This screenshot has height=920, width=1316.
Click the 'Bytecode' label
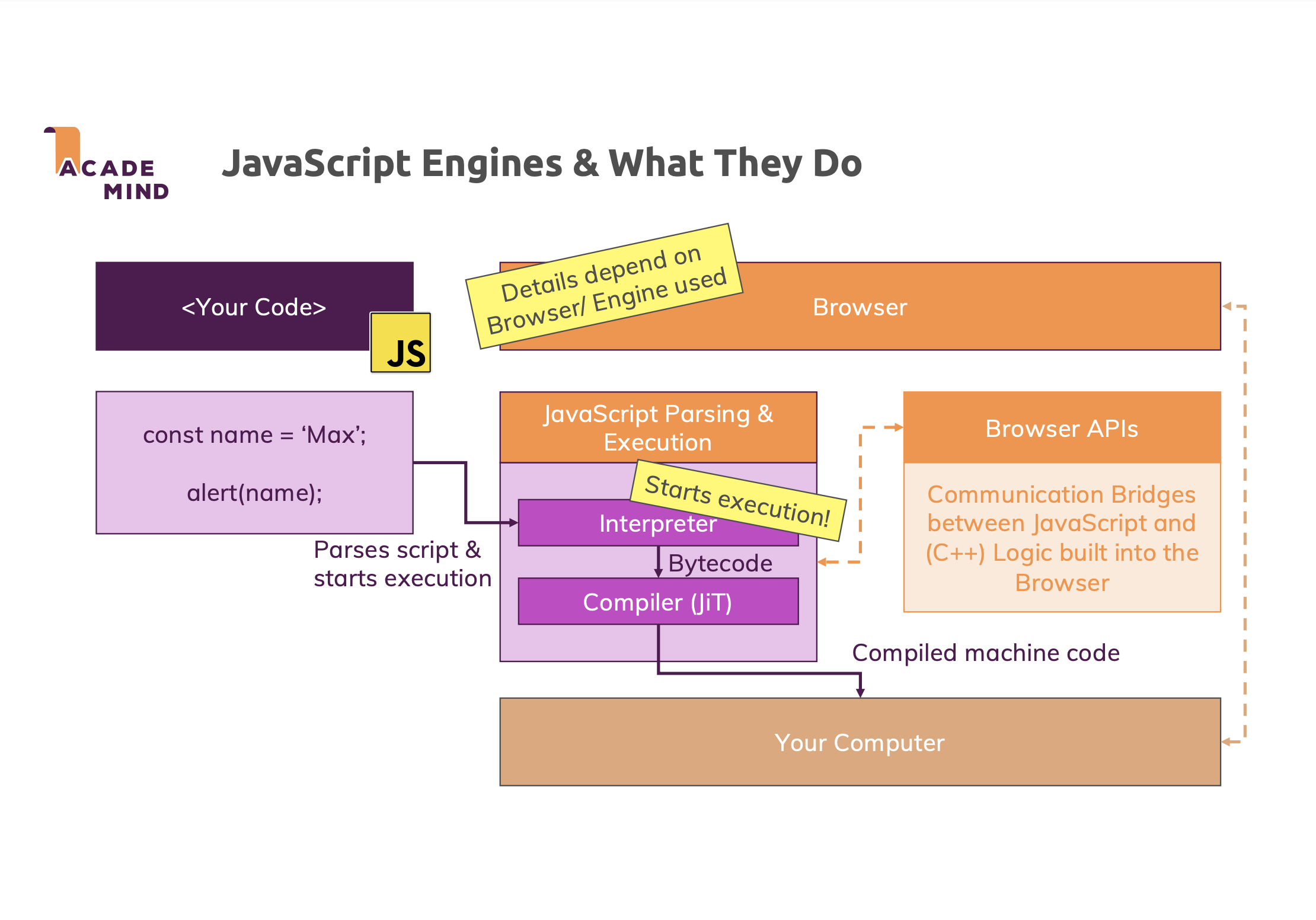point(720,563)
